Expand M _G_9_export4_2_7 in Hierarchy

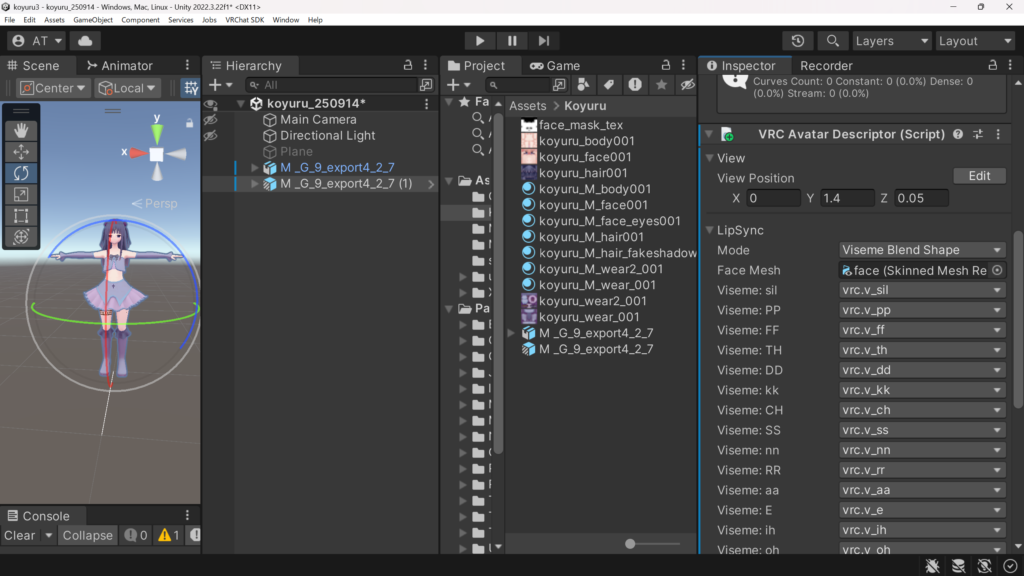pos(255,168)
